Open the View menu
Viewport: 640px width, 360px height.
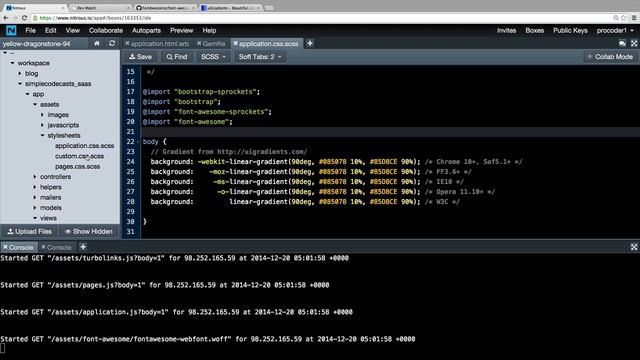(73, 31)
